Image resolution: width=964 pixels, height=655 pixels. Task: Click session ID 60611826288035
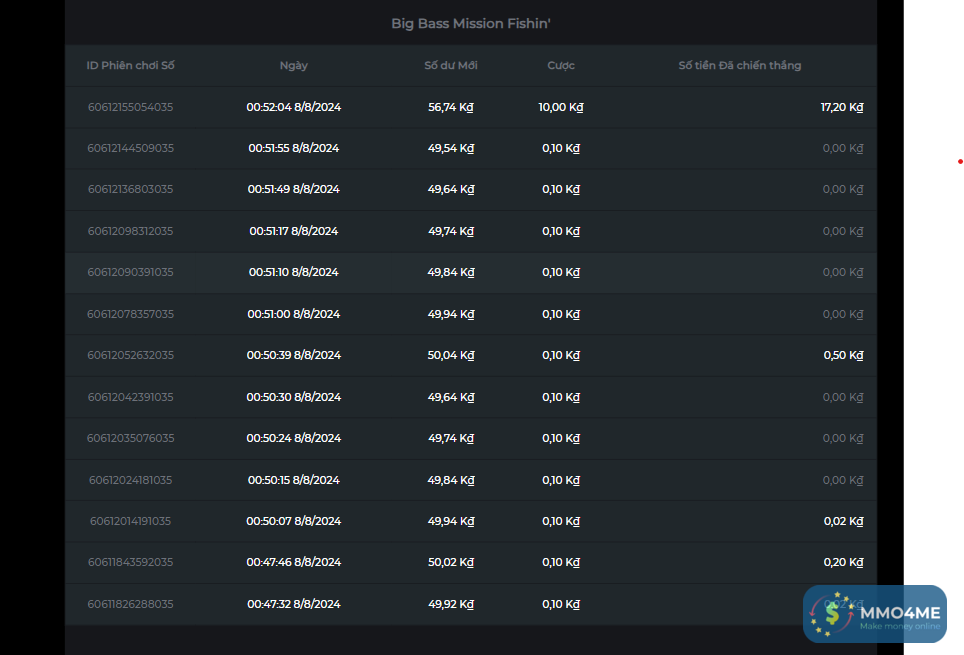coord(130,604)
